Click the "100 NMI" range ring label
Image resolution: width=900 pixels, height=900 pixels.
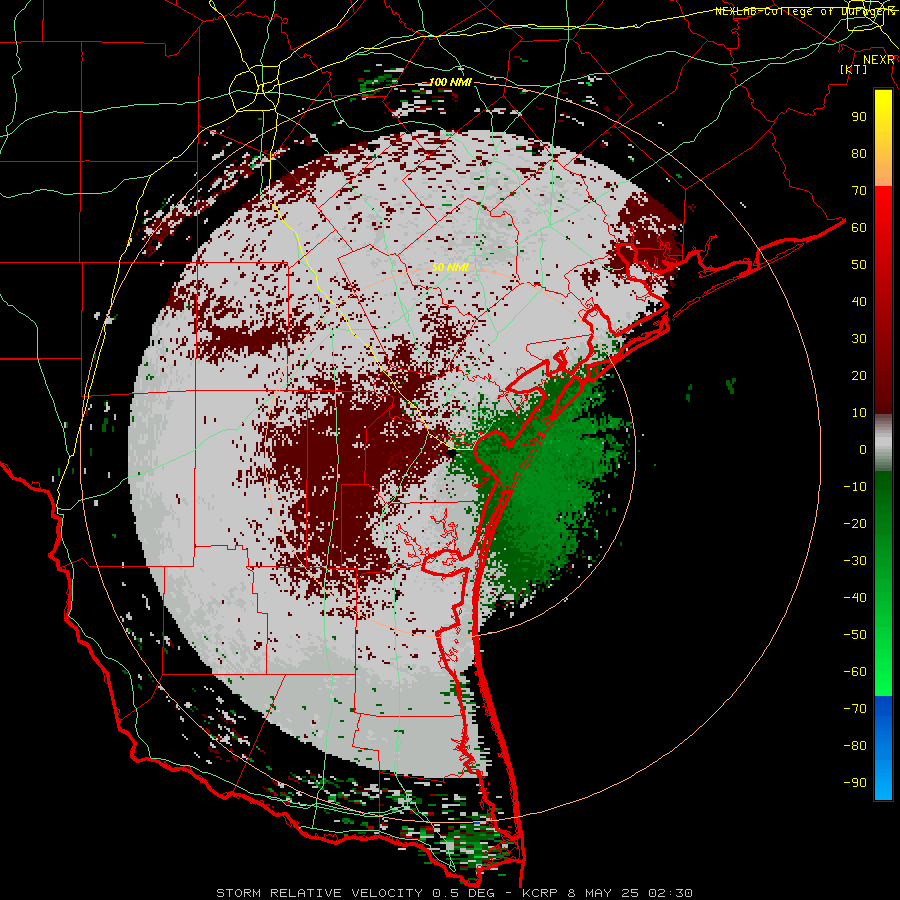click(x=450, y=82)
